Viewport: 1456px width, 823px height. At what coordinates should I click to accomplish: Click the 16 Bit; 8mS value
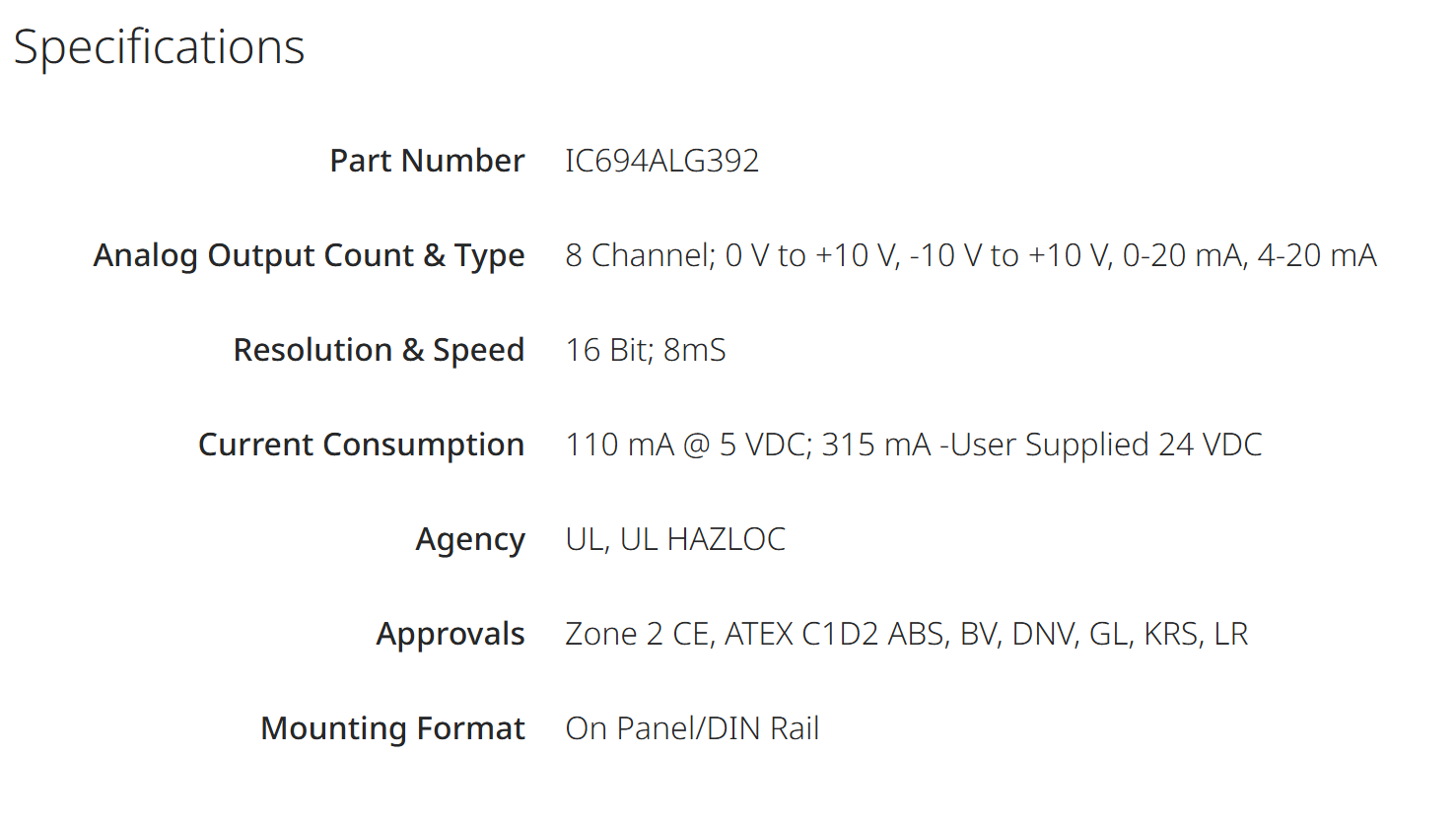coord(646,350)
